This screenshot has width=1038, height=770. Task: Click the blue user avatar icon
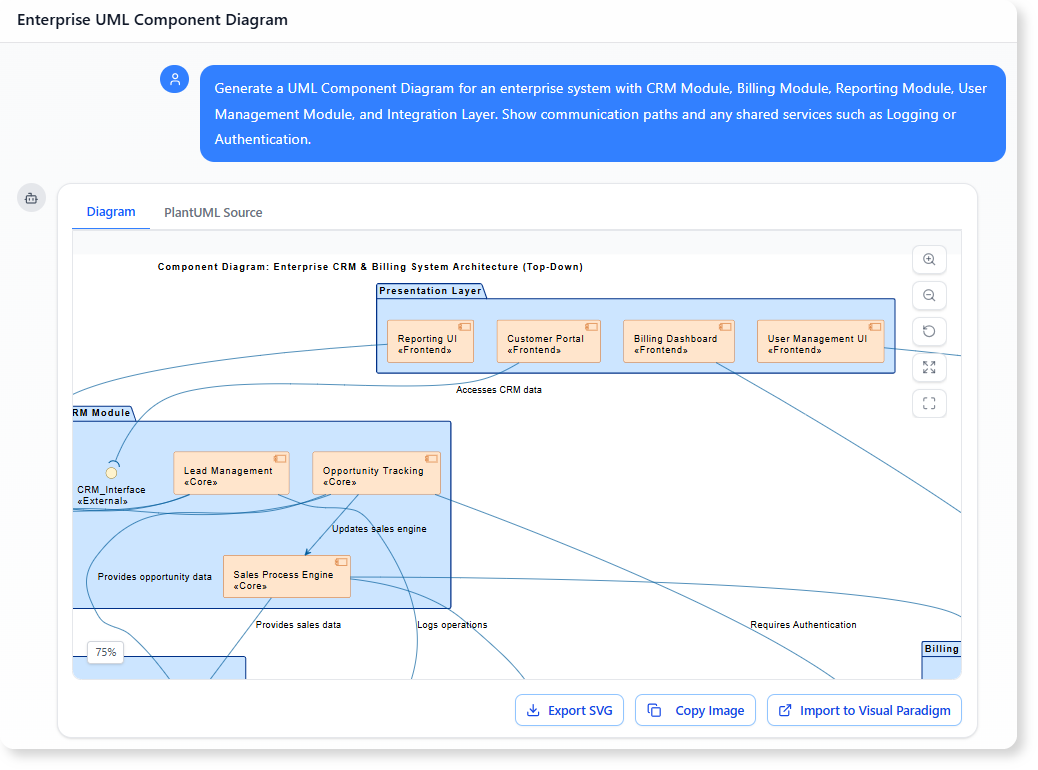pos(175,78)
